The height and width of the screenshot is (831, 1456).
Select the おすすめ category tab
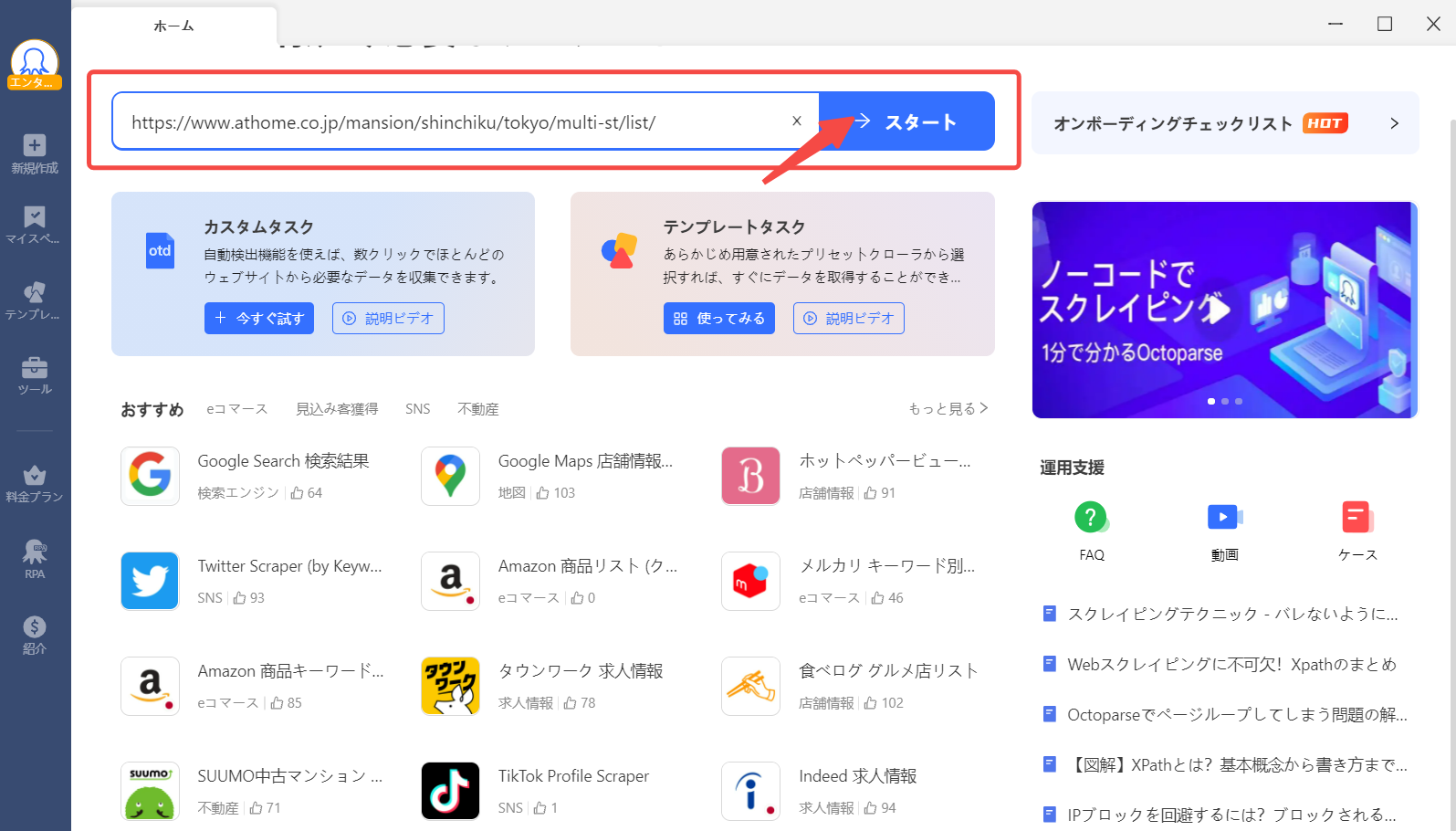point(152,409)
